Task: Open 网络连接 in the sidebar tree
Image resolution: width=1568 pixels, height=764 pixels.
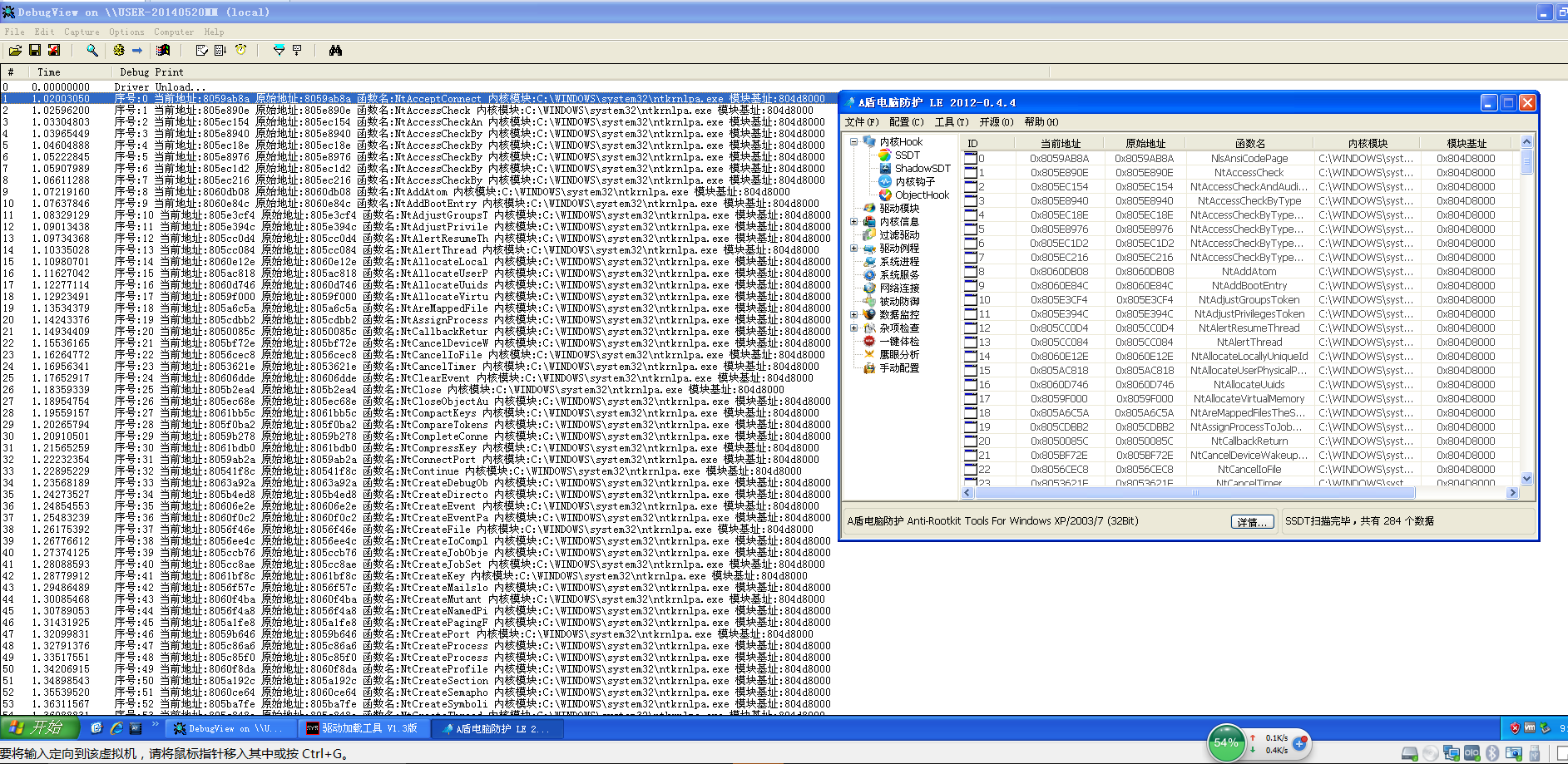Action: [x=899, y=288]
